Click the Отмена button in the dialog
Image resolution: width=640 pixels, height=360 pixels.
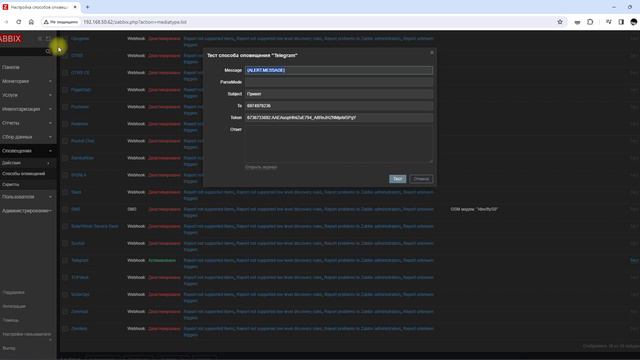pos(421,179)
